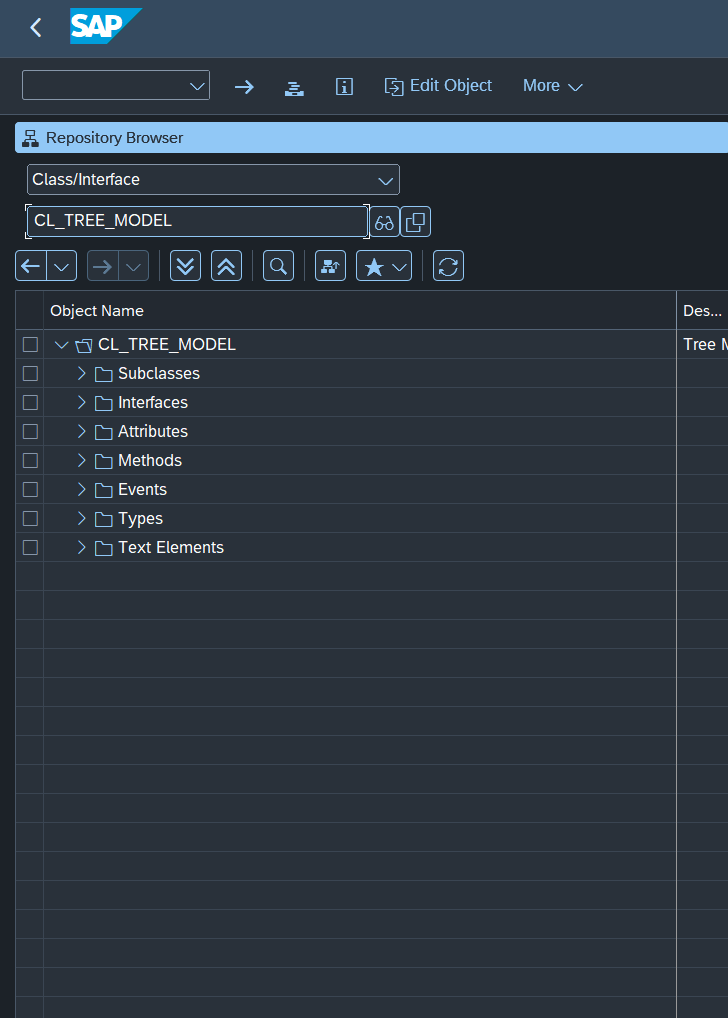Click the information icon in top toolbar

tap(344, 86)
